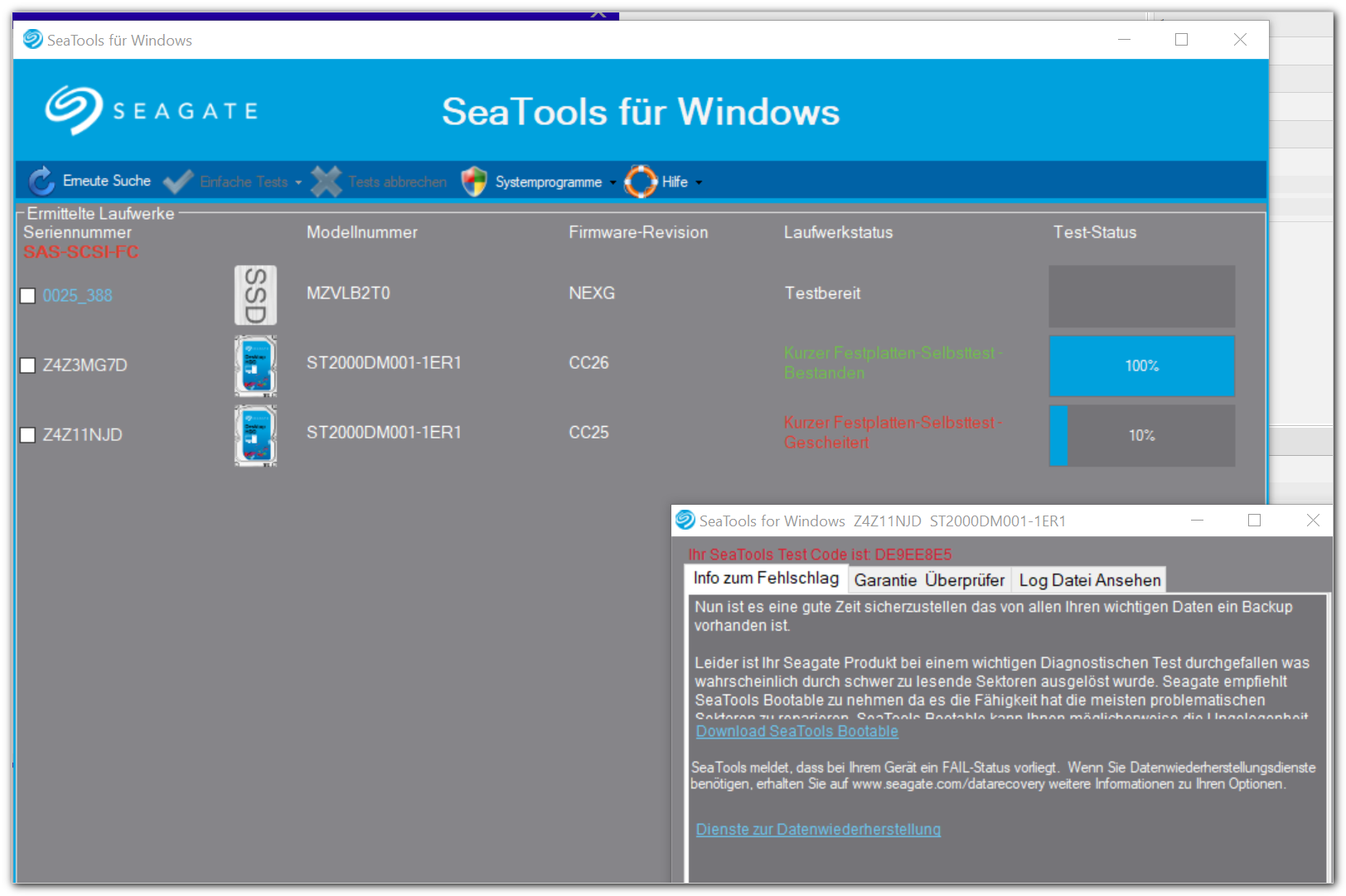The width and height of the screenshot is (1346, 896).
Task: Click the Seriennummer column header
Action: (77, 233)
